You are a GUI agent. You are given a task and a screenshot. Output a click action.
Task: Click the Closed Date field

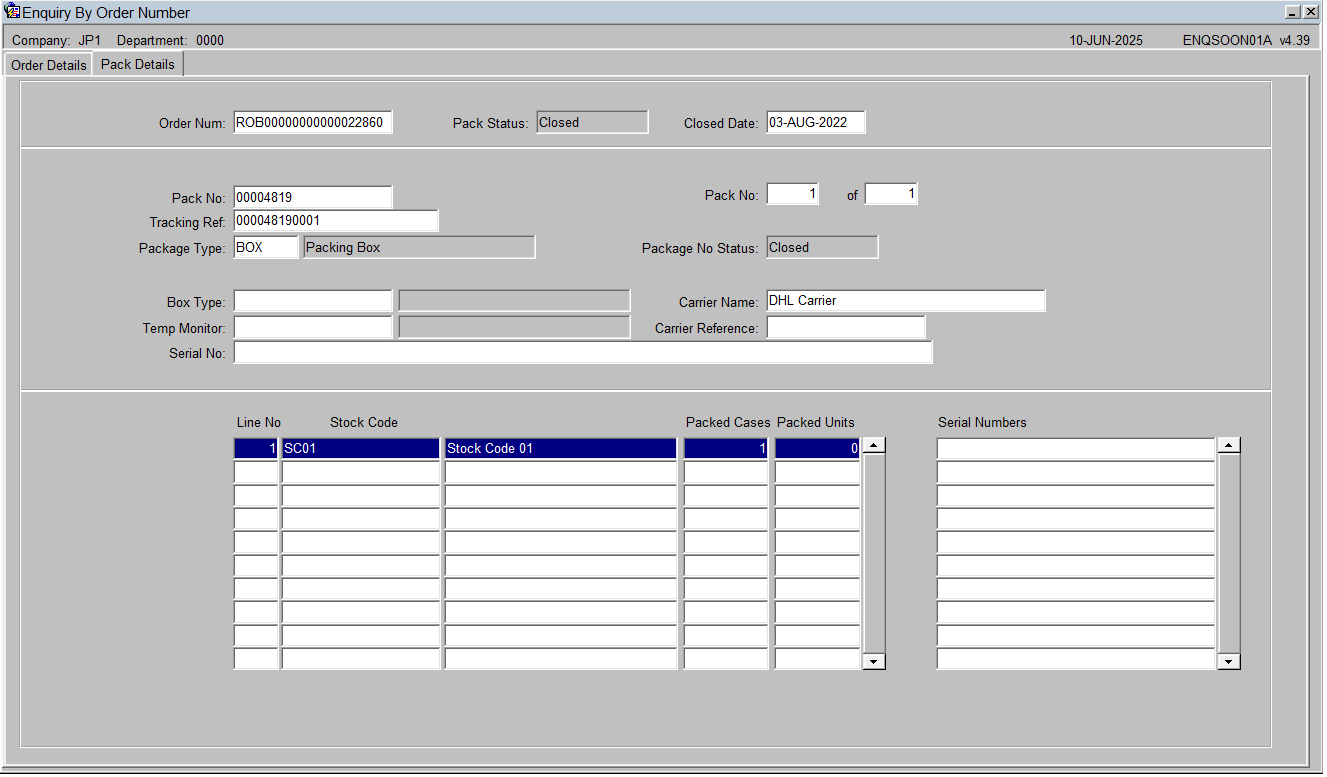click(x=816, y=123)
